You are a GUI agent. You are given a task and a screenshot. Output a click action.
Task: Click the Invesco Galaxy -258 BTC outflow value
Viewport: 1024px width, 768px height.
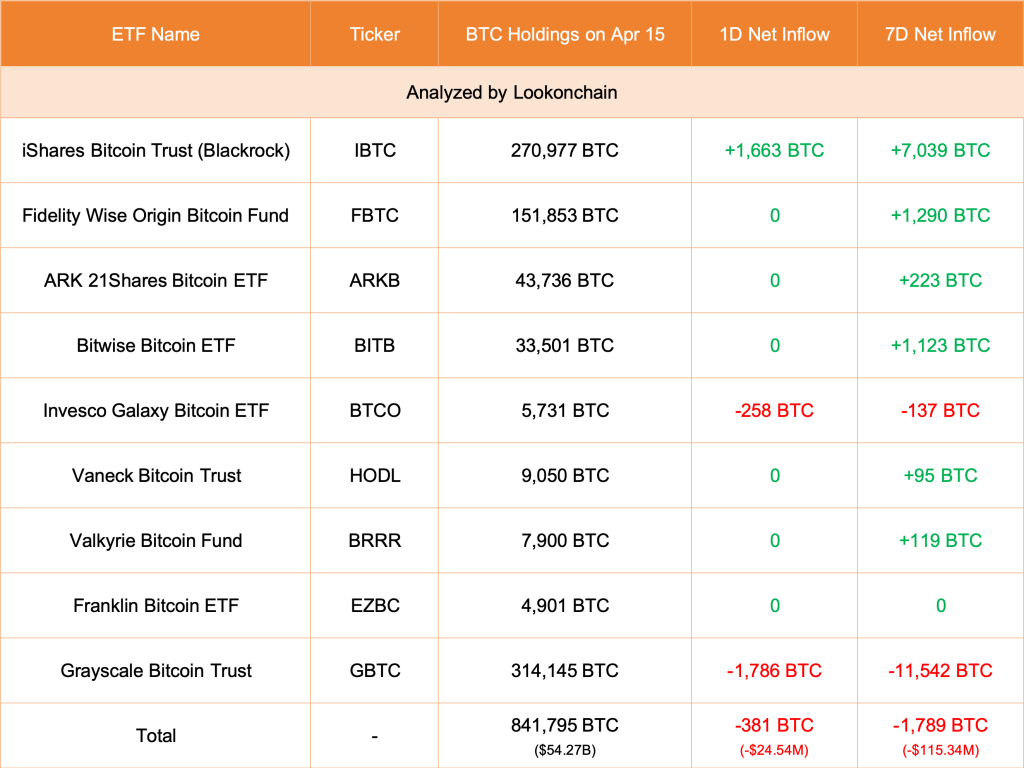tap(775, 411)
